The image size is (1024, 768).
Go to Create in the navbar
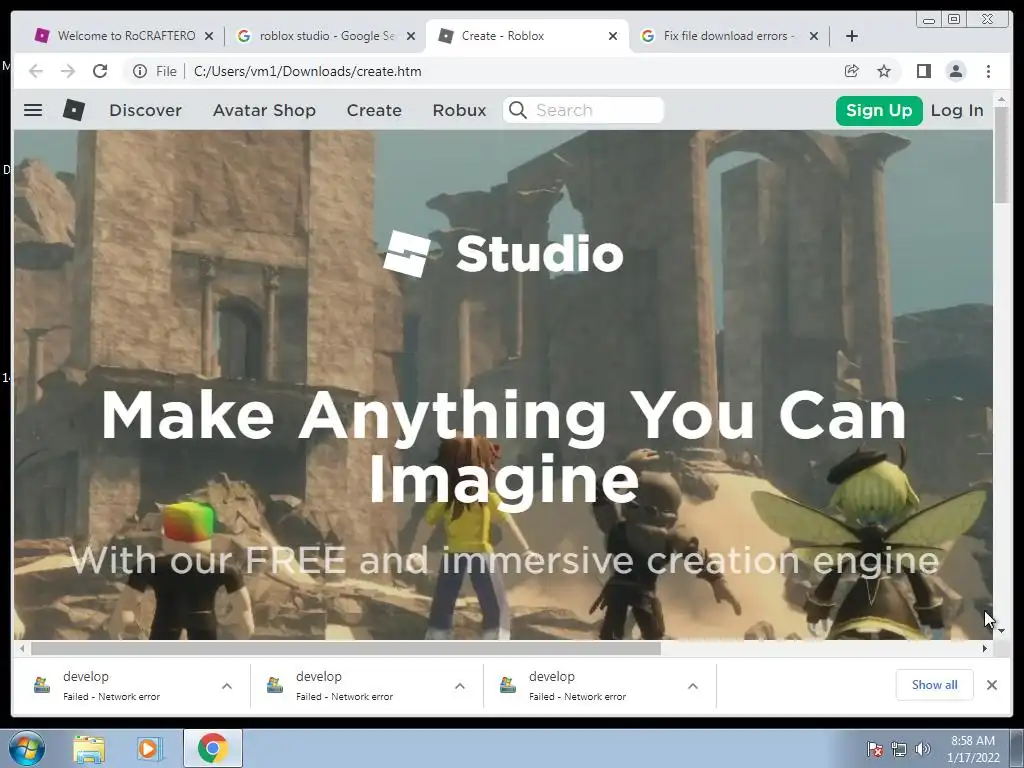374,110
